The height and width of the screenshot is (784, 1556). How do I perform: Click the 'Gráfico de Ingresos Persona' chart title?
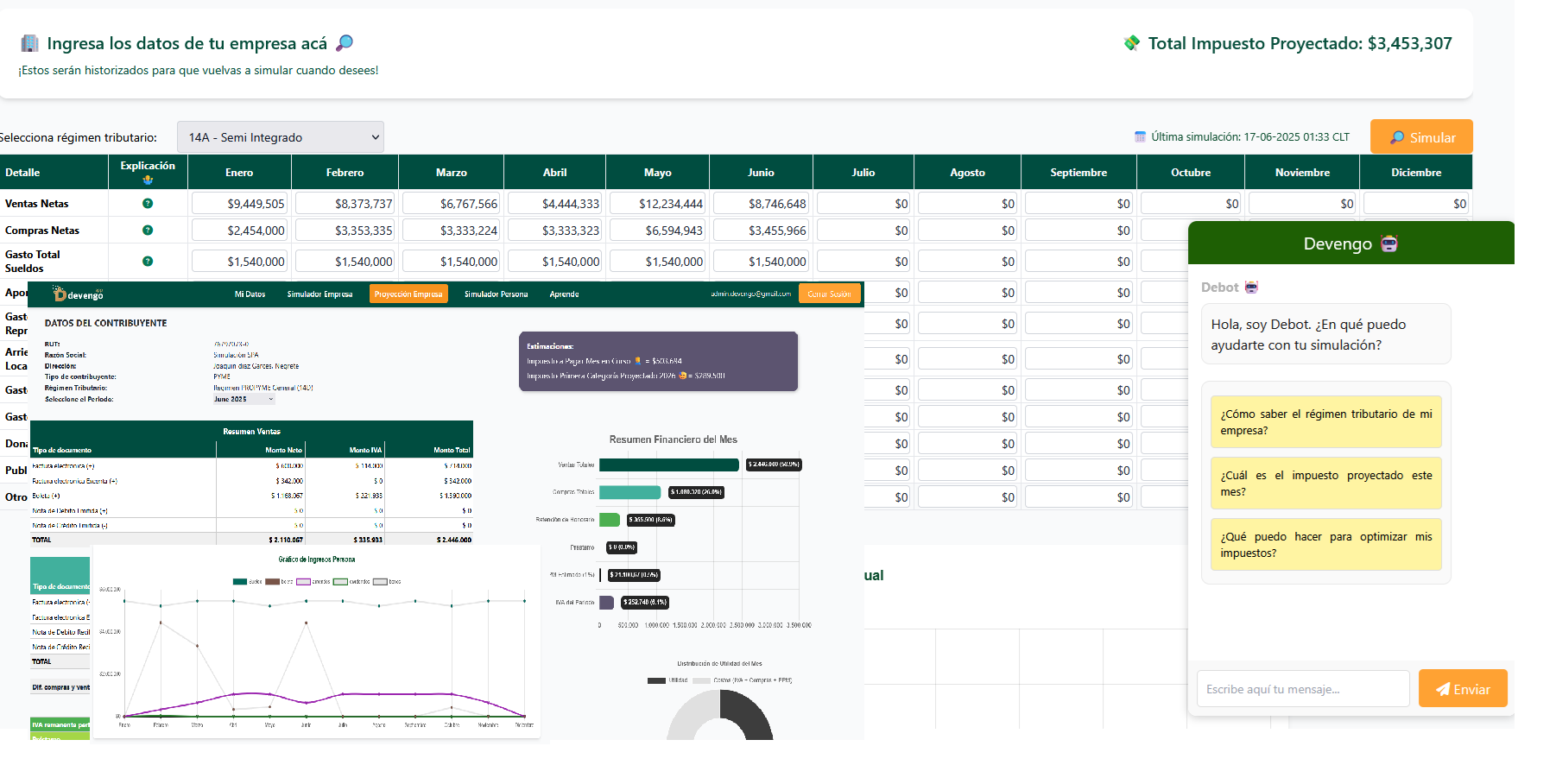point(317,560)
